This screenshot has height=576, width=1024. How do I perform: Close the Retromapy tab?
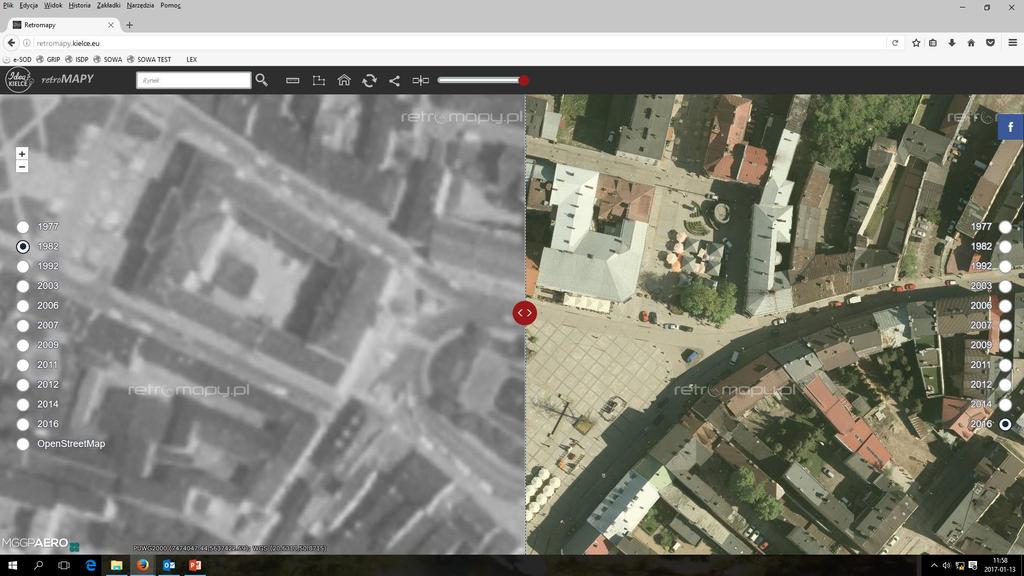(x=110, y=25)
